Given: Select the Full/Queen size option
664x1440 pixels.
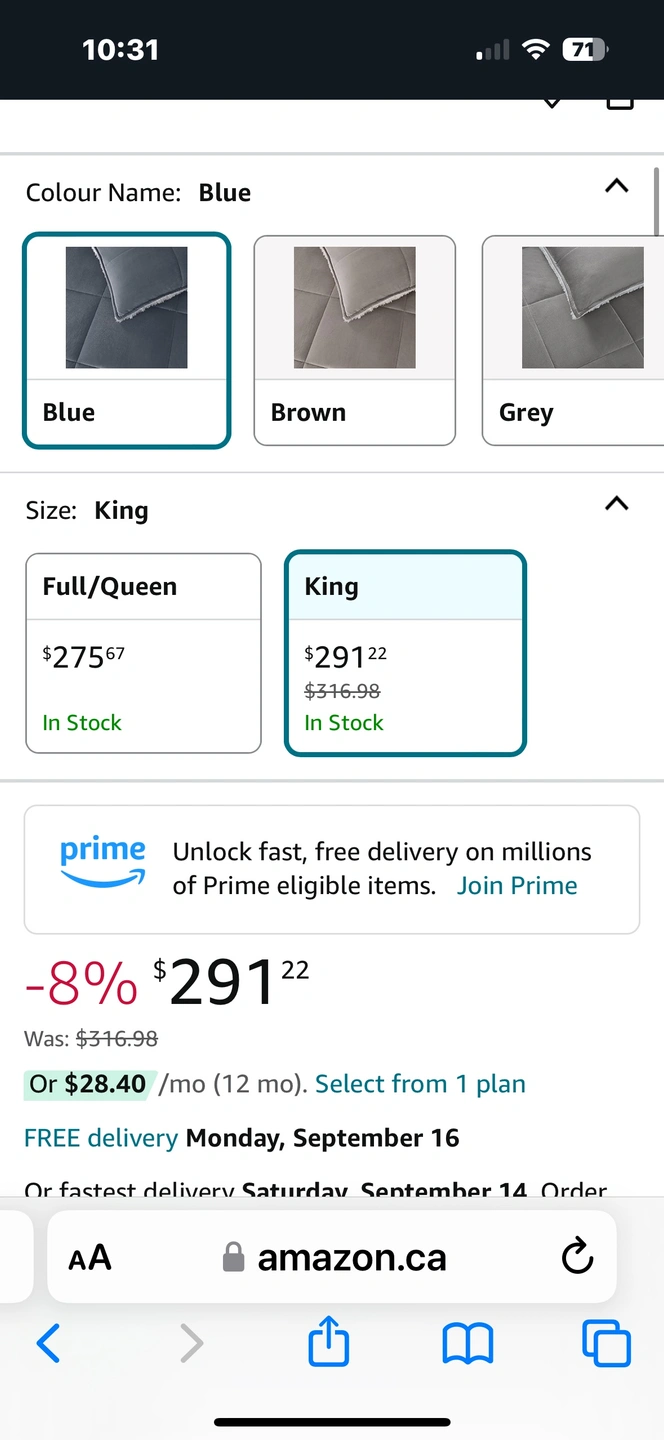Looking at the screenshot, I should point(143,652).
